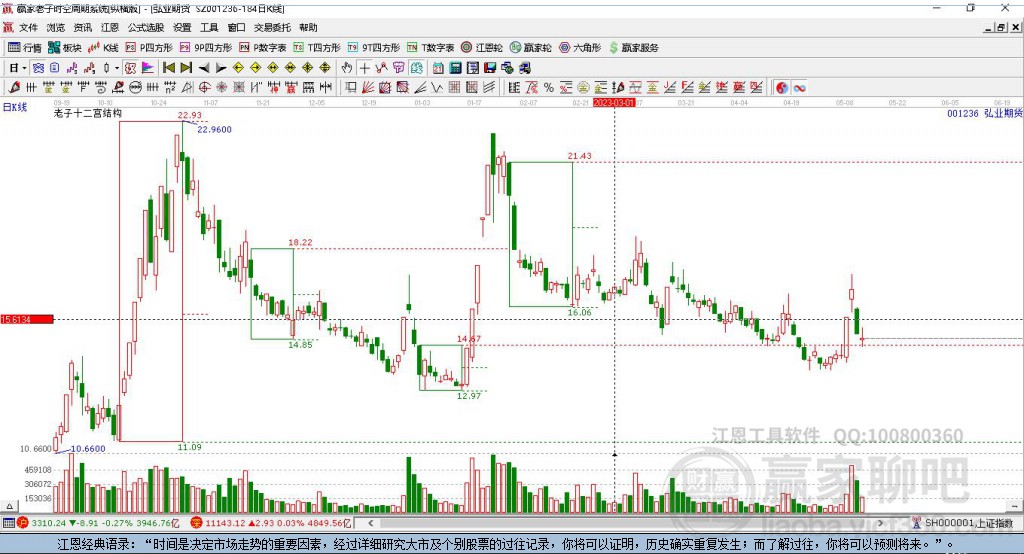1024x554 pixels.
Task: Click the red-blue taiji icon
Action: click(x=782, y=88)
